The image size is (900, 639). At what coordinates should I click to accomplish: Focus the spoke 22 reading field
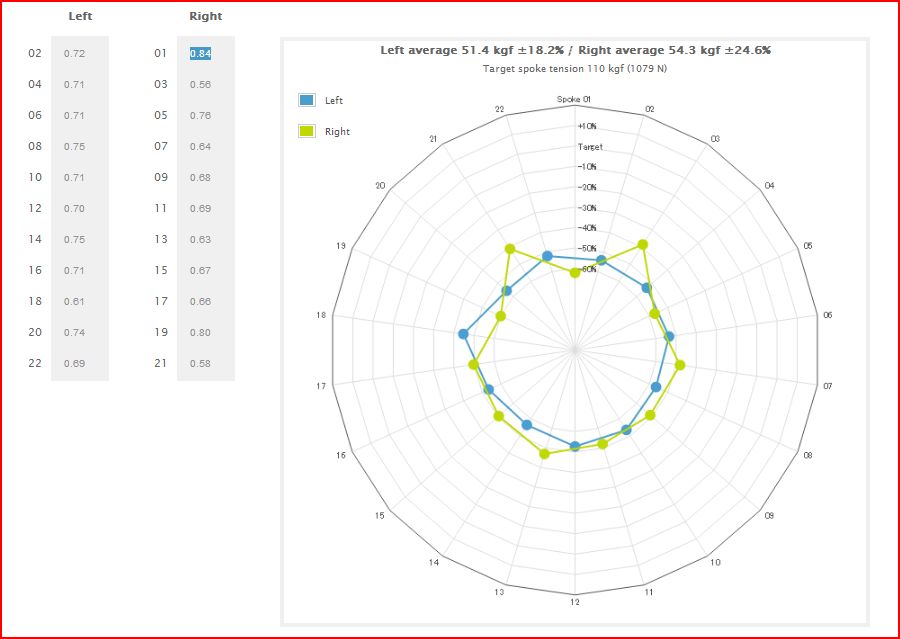click(75, 363)
